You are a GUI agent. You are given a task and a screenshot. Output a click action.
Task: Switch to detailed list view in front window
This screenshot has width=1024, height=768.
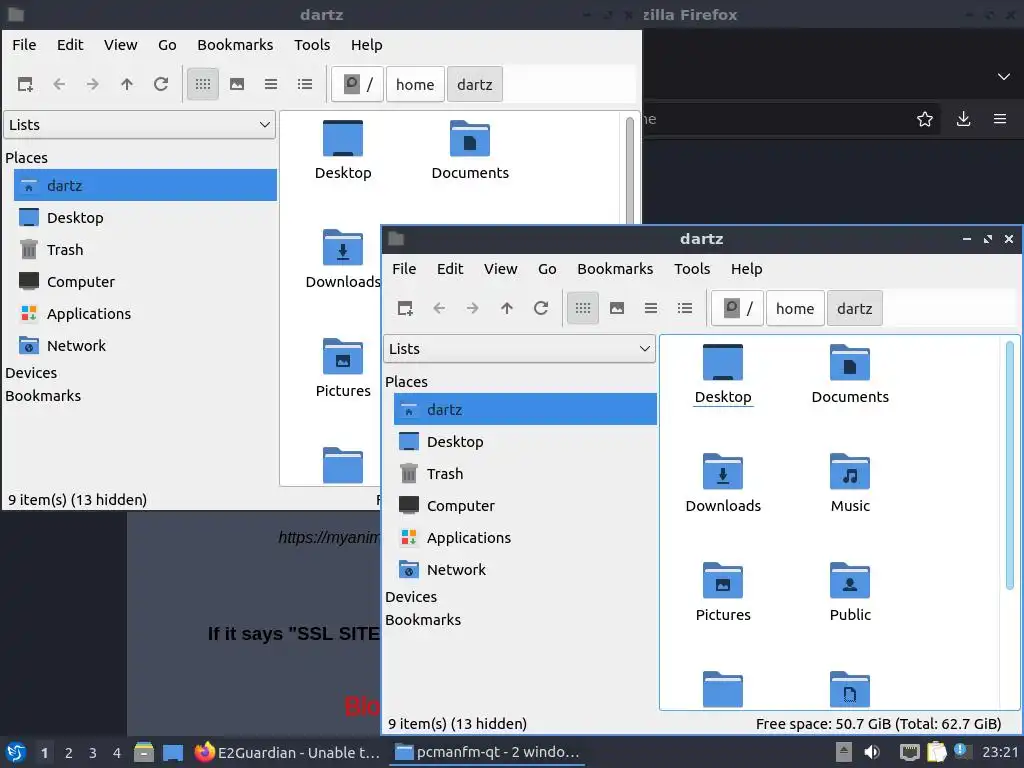point(685,308)
